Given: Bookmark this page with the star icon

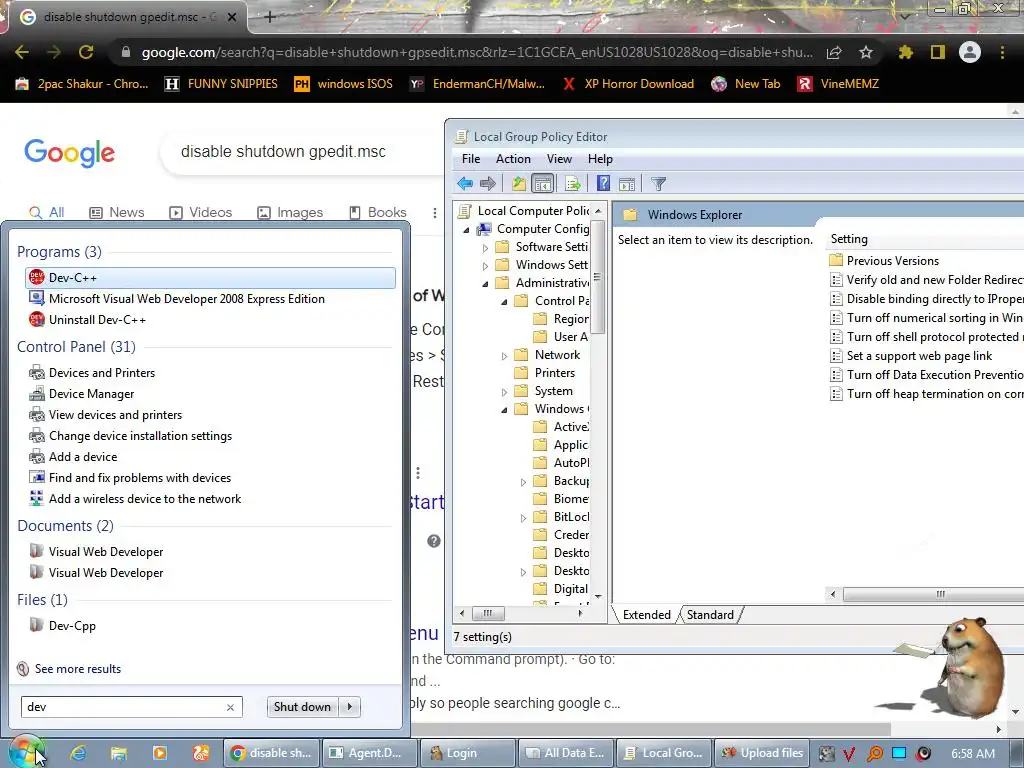Looking at the screenshot, I should 866,52.
